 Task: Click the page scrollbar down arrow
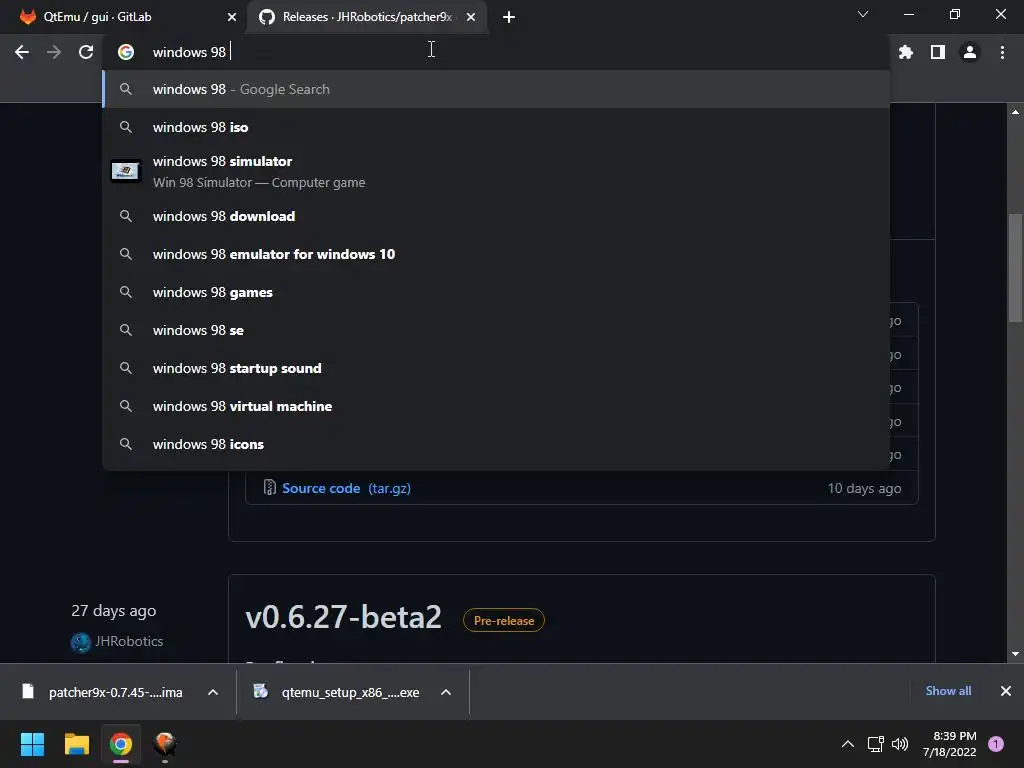pos(1015,654)
